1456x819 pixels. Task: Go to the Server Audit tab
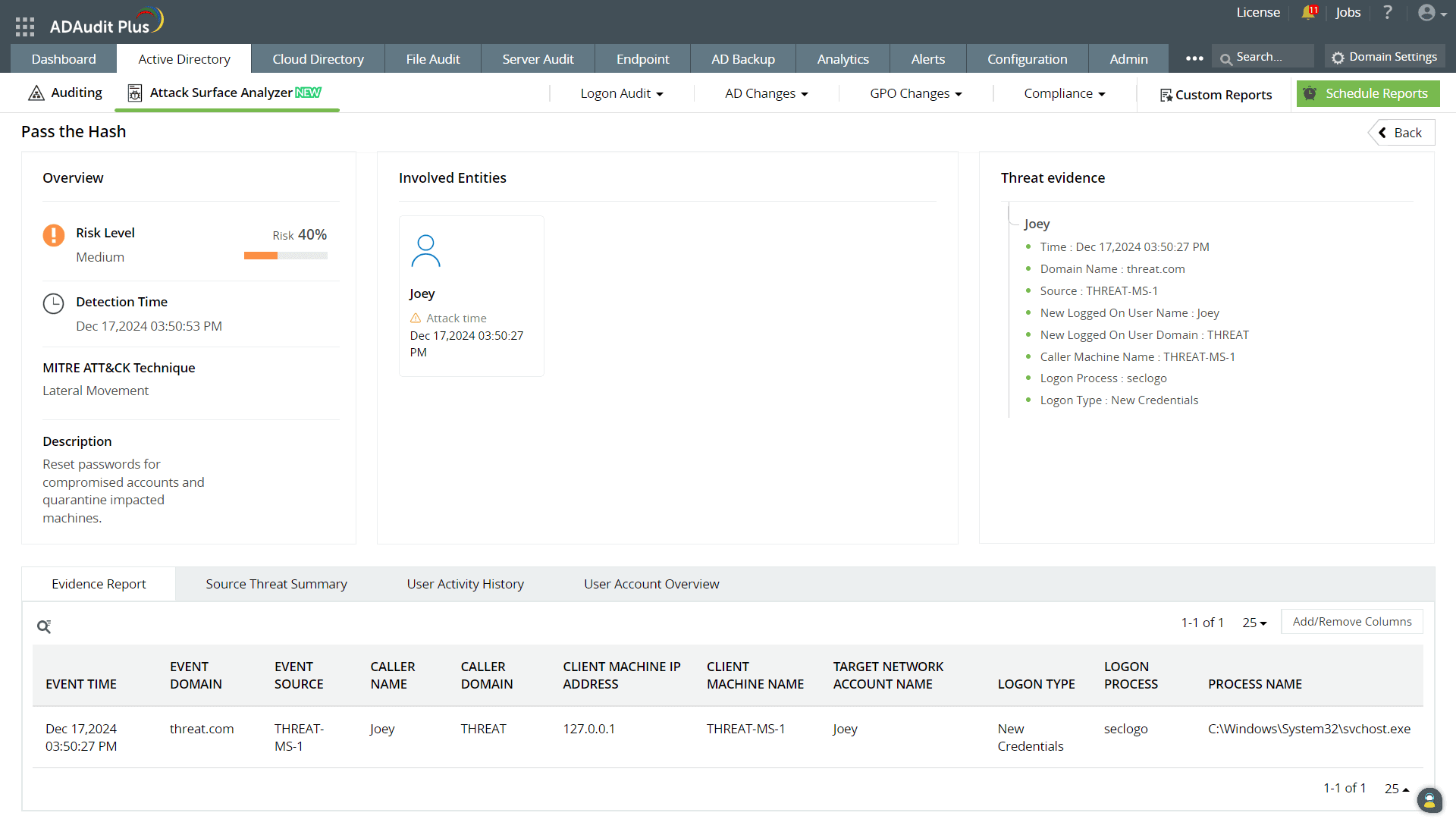538,59
